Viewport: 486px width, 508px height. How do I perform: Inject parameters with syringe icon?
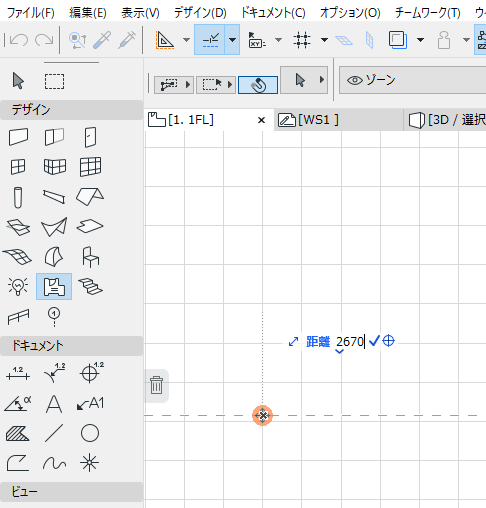click(127, 40)
